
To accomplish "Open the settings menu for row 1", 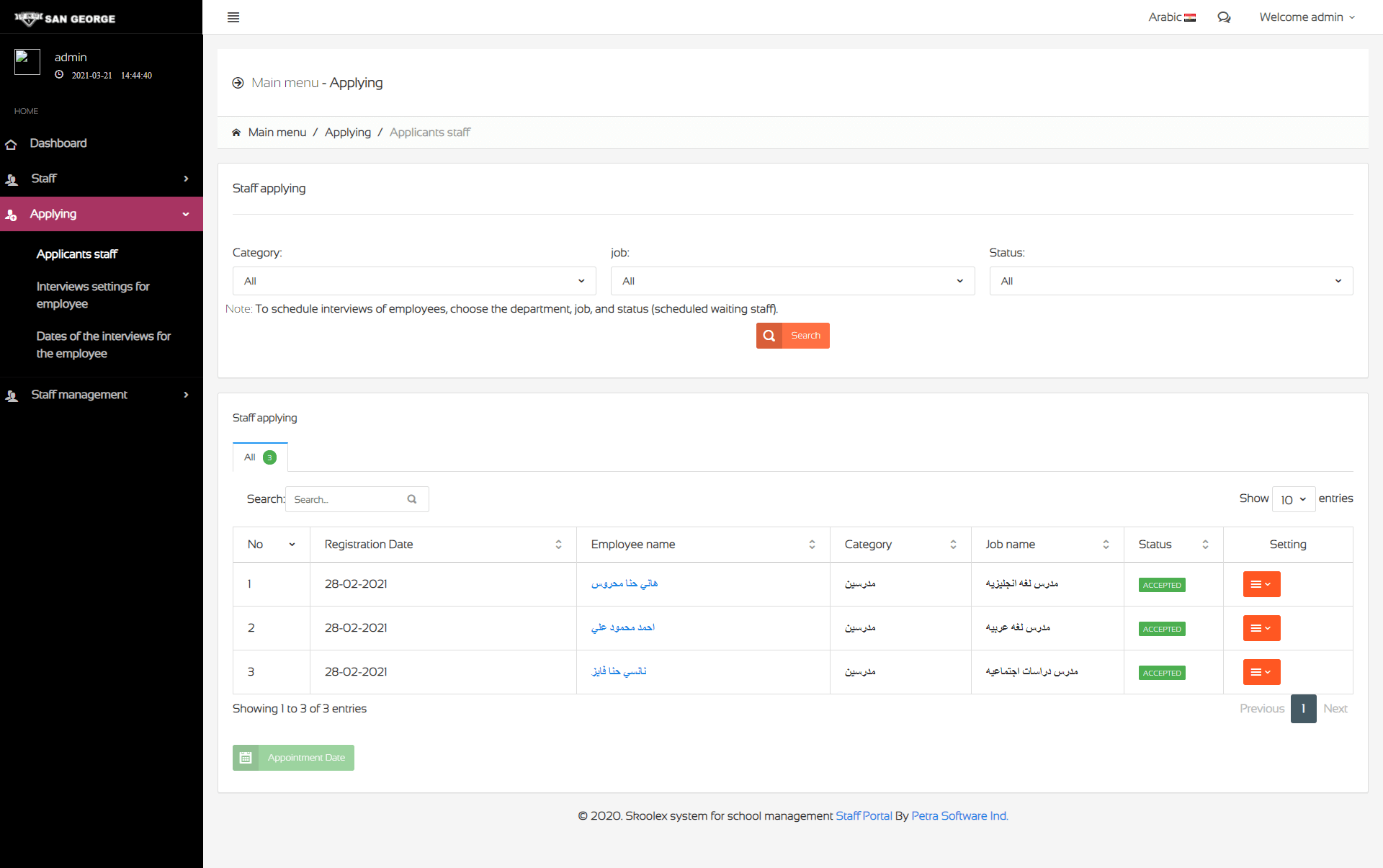I will tap(1261, 584).
